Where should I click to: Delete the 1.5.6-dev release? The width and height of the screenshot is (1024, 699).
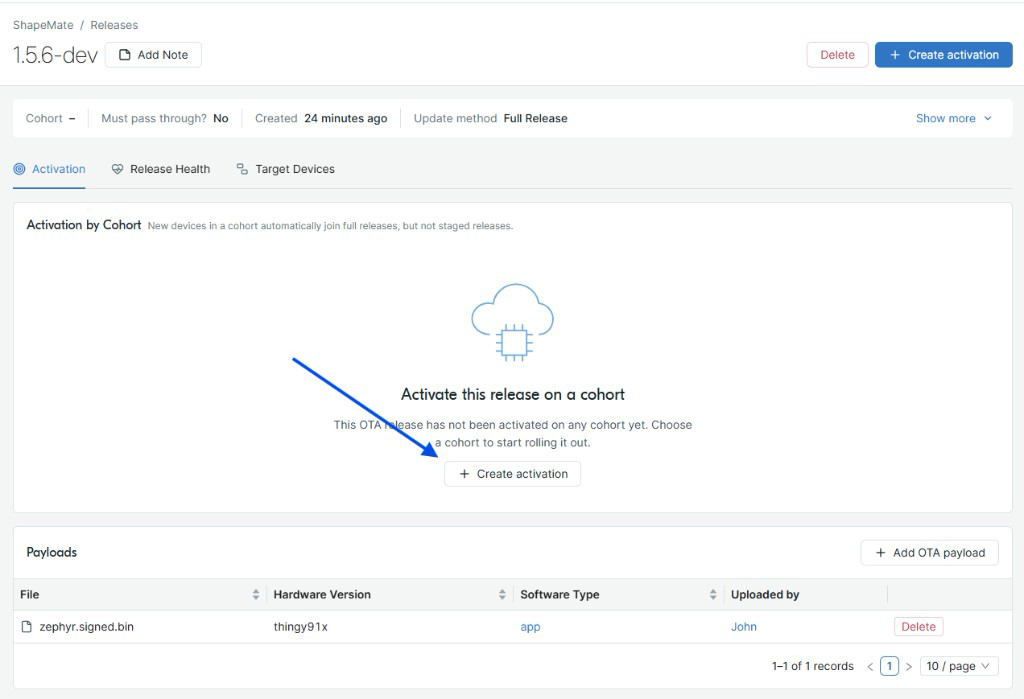[837, 55]
